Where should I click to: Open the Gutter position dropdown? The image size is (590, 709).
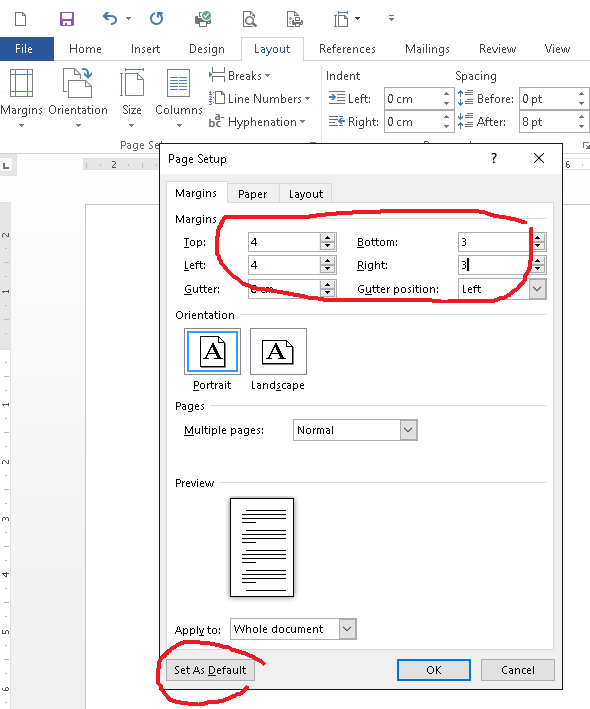[537, 289]
